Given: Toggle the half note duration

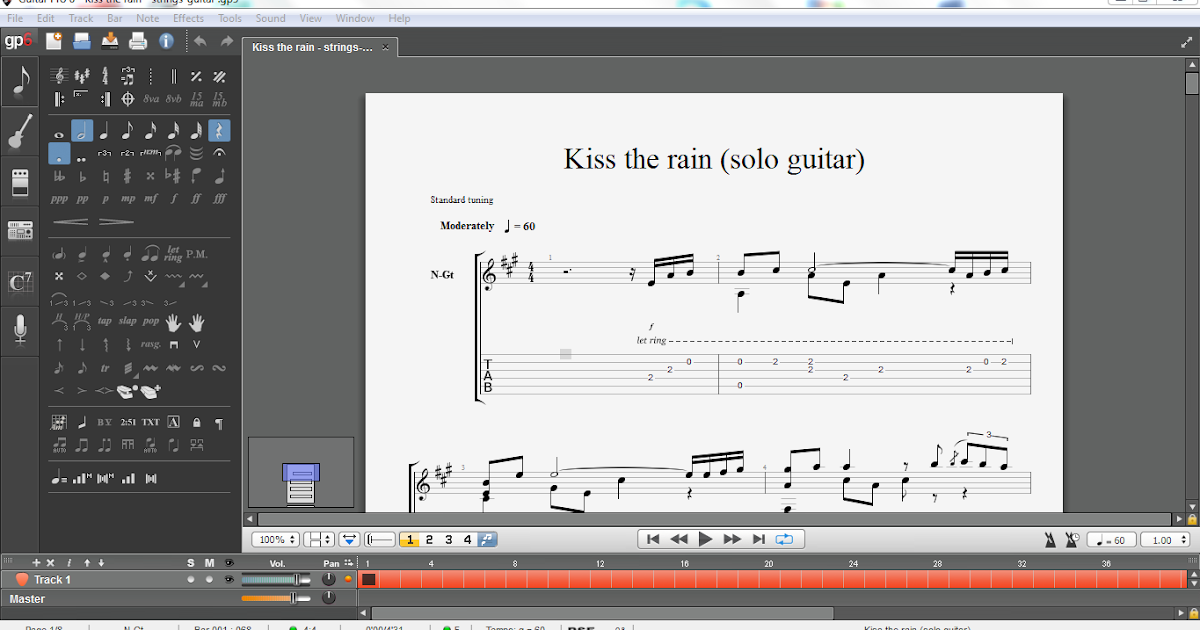Looking at the screenshot, I should pos(82,131).
